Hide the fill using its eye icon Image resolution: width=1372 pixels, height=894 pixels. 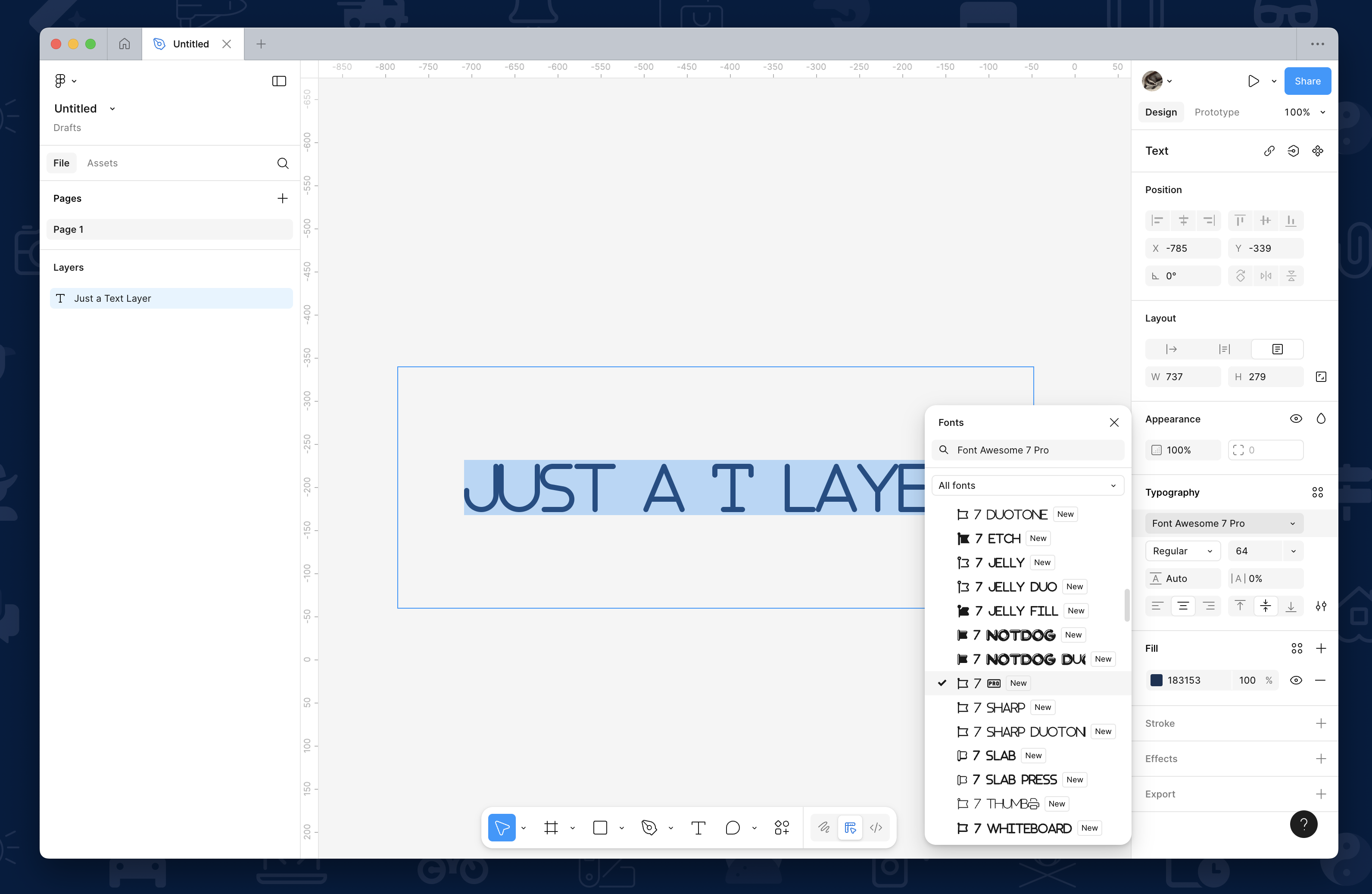point(1296,680)
